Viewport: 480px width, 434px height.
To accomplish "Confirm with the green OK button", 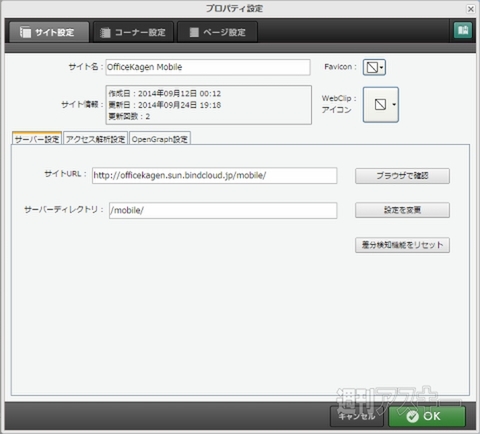I will [427, 416].
